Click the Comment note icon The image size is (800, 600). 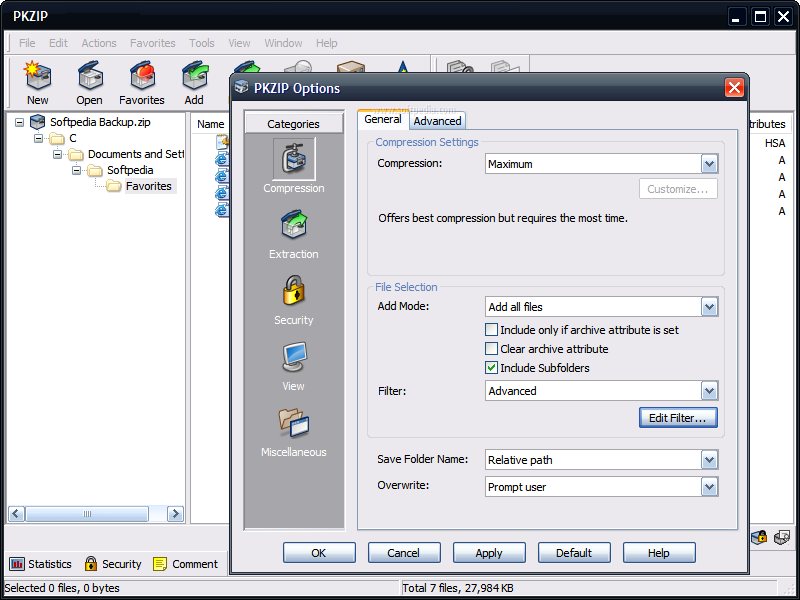[160, 564]
